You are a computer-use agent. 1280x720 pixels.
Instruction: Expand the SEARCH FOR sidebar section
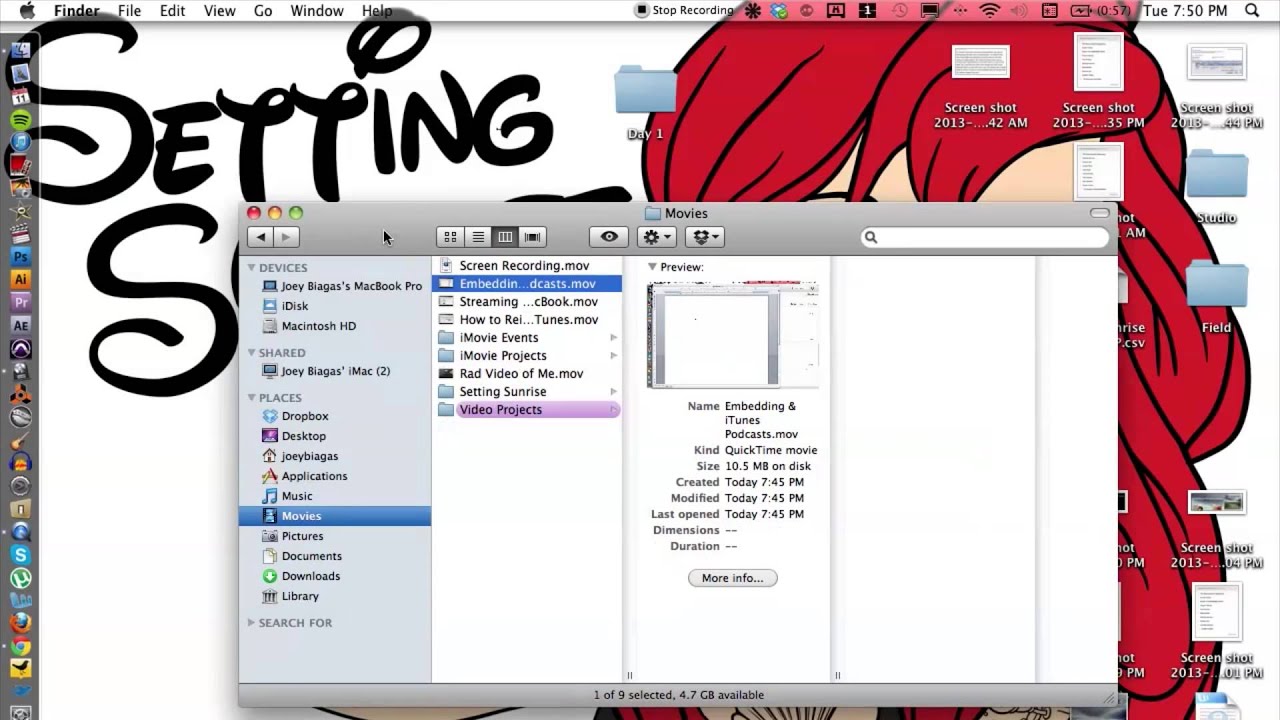(252, 623)
